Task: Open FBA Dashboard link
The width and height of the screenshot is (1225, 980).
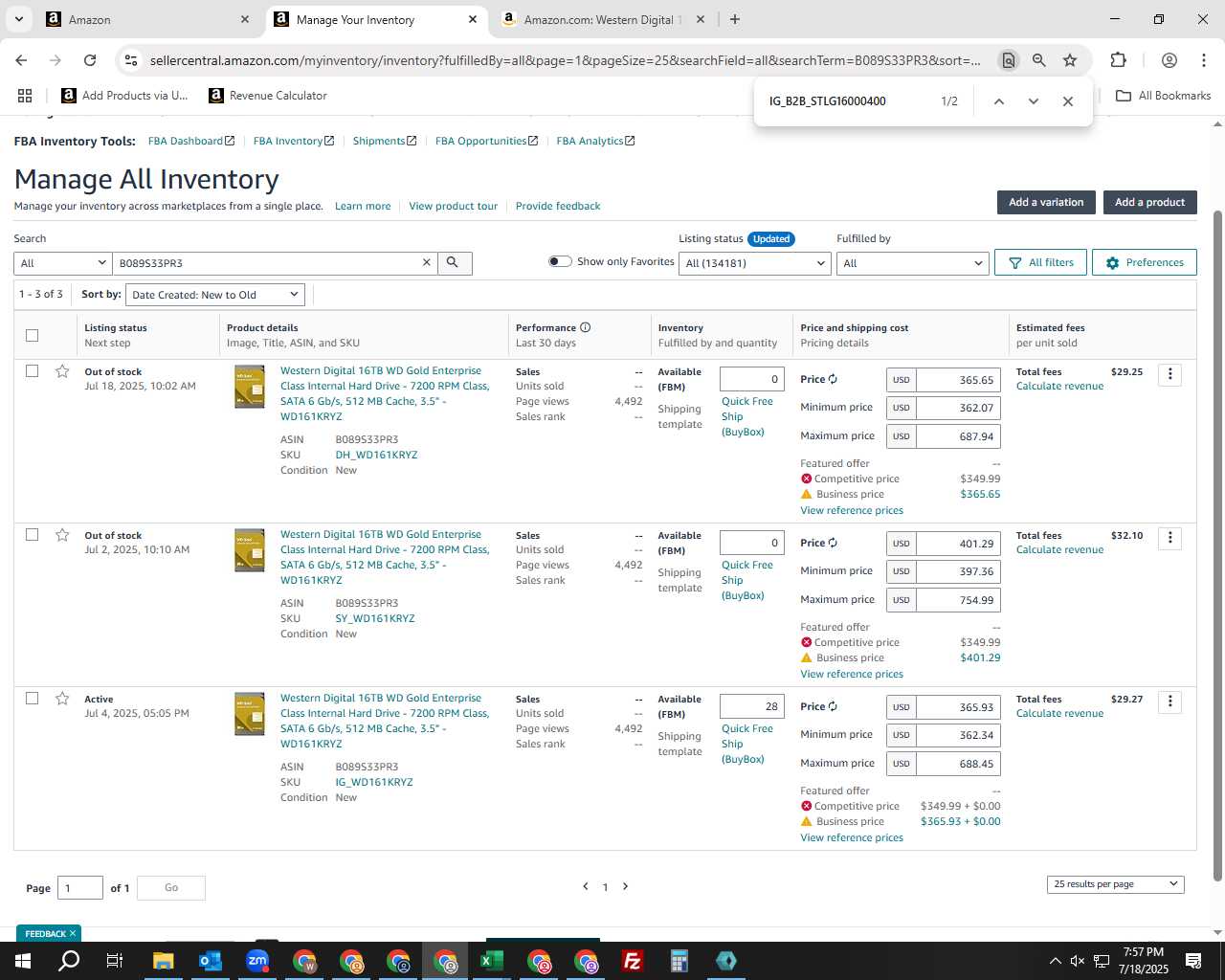Action: (191, 141)
